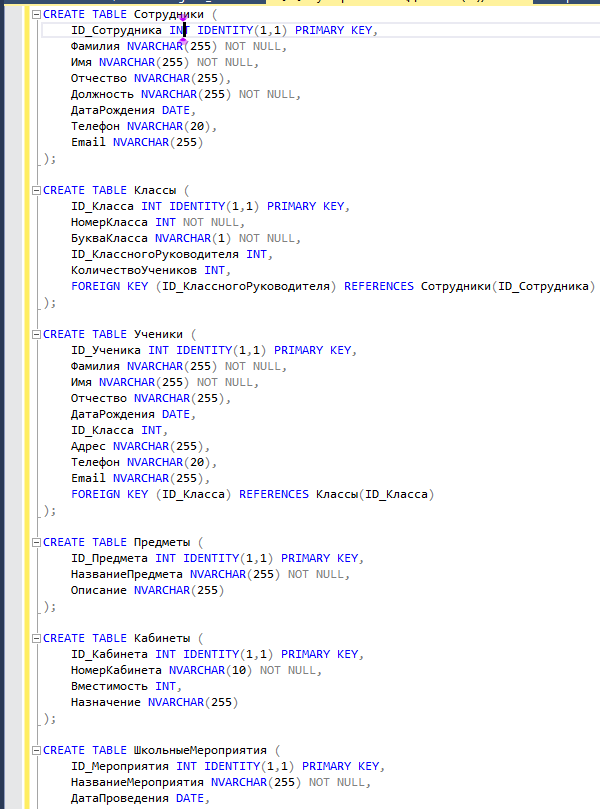Click the ДатаПроведения column name
Screen dimensions: 600x809
click(120, 798)
